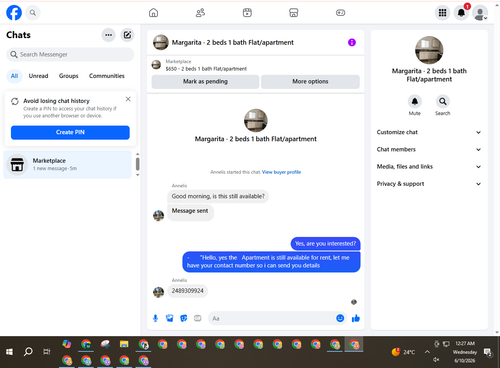Click the large listing photo in conversation

[x=256, y=120]
